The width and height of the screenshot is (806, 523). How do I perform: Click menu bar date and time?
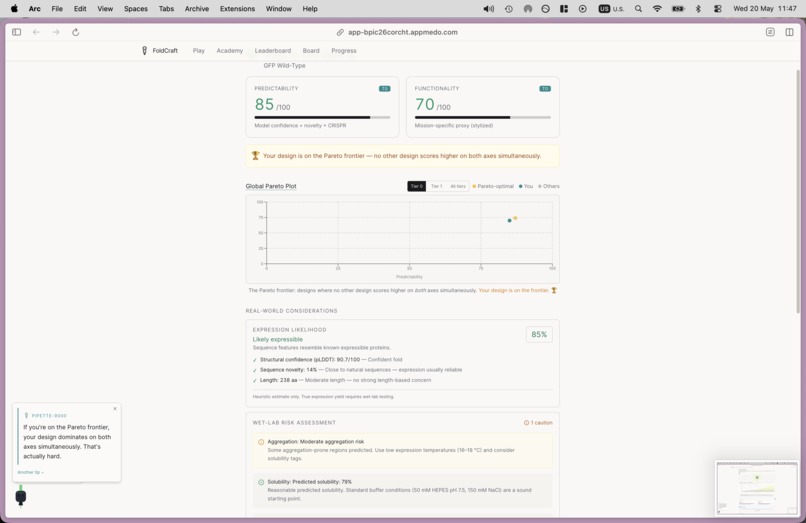(x=765, y=9)
